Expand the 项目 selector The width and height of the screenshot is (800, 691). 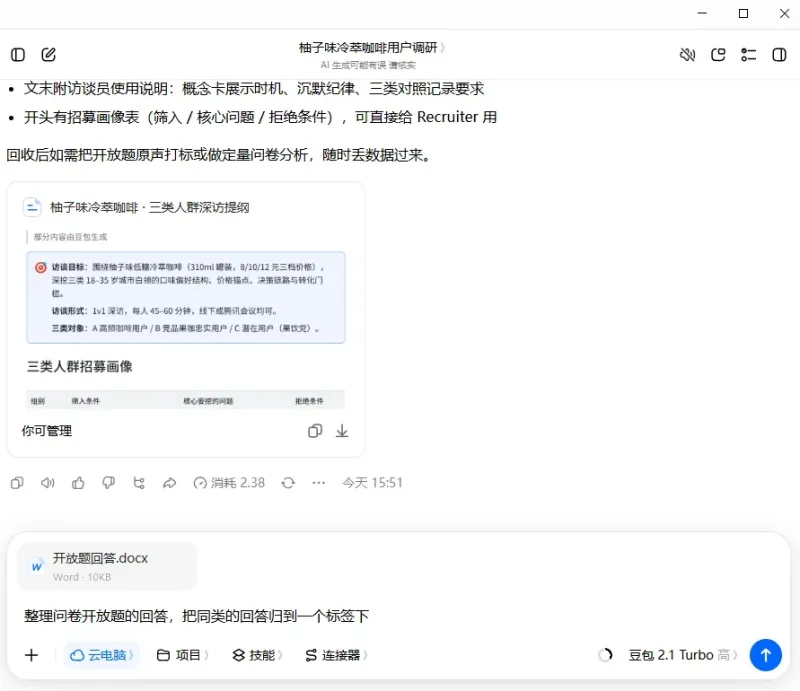point(183,655)
